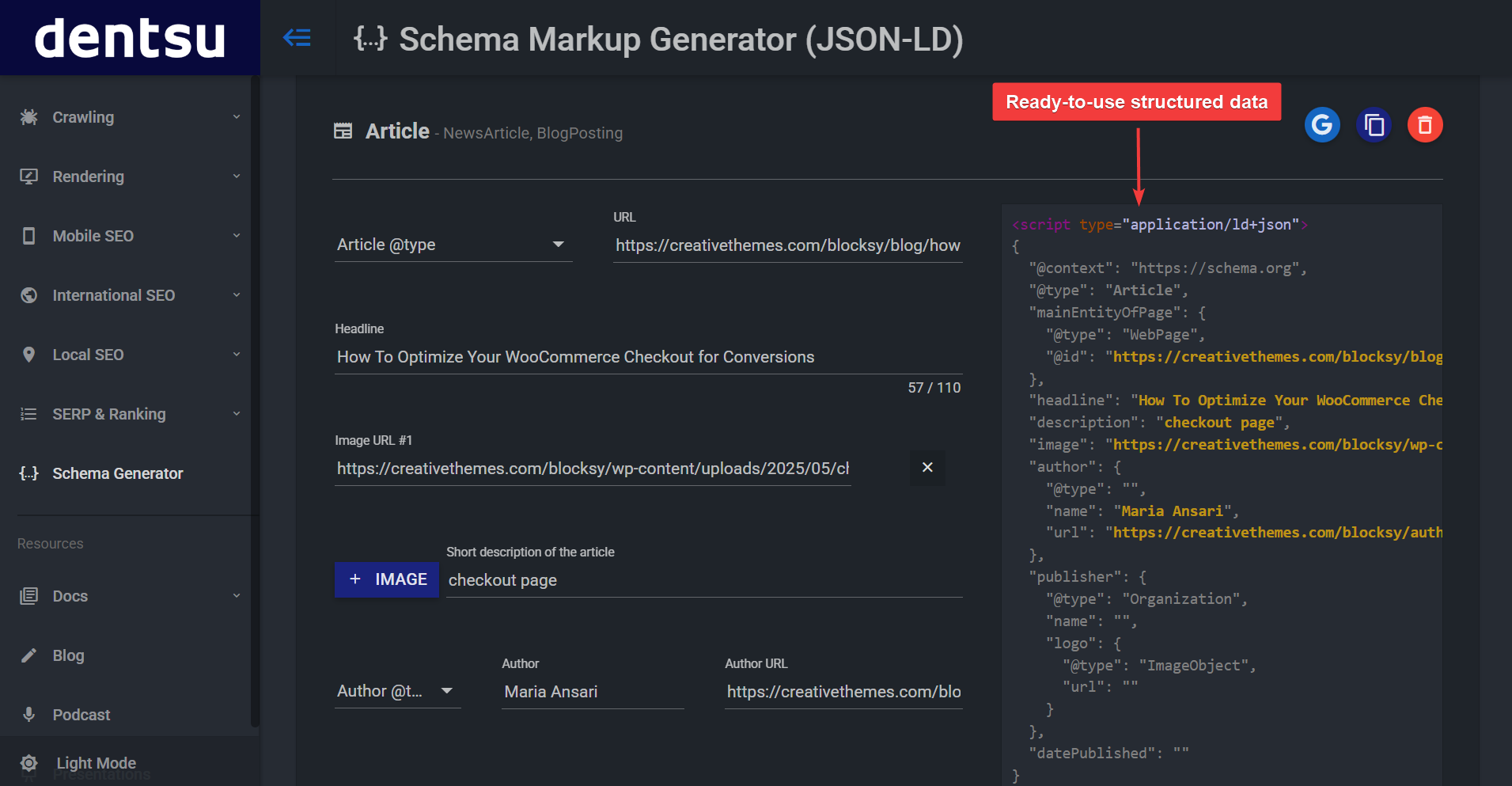Click the Local SEO map pin icon
The image size is (1512, 786).
[x=29, y=355]
